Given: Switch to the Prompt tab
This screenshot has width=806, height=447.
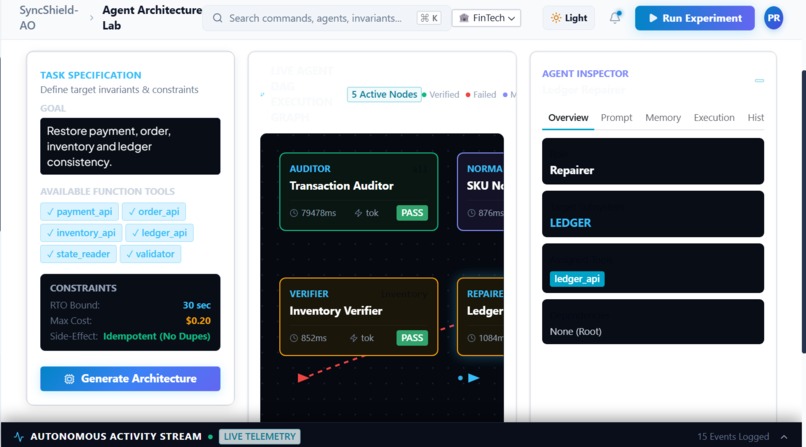Looking at the screenshot, I should coord(616,118).
